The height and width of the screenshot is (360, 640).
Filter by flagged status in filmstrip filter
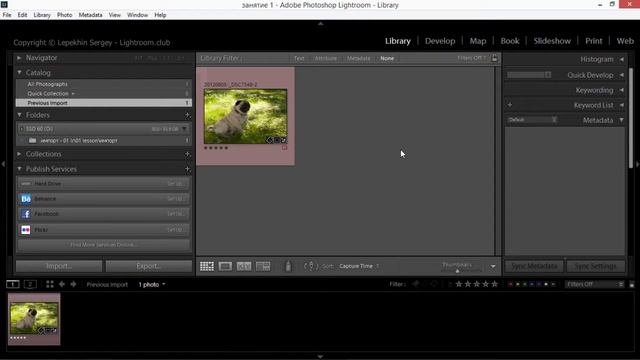(x=416, y=284)
